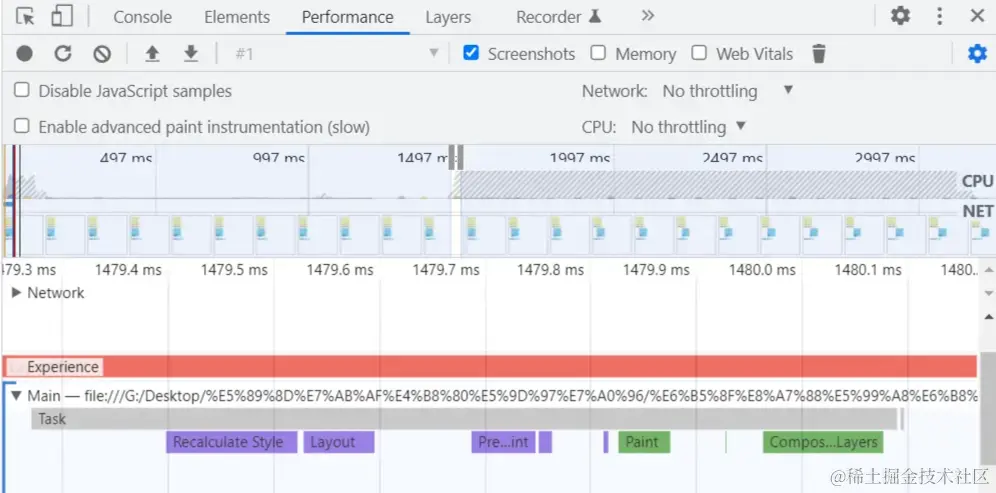The width and height of the screenshot is (996, 493).
Task: Check Disable JavaScript samples
Action: 22,90
